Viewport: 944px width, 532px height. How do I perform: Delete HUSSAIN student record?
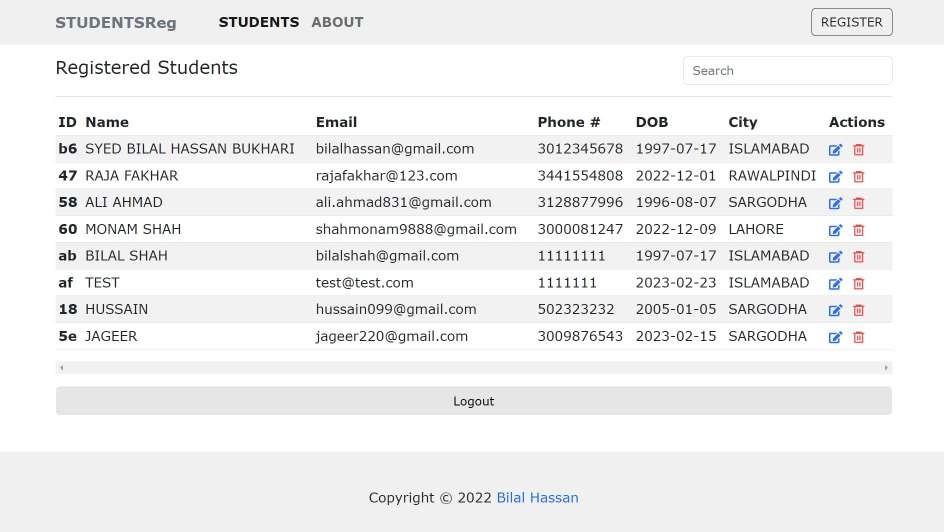click(x=859, y=311)
